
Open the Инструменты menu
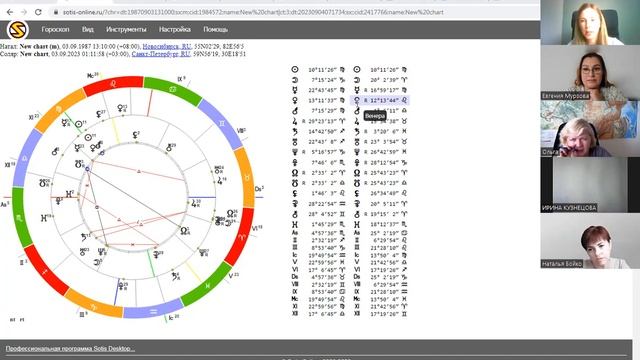pos(126,29)
